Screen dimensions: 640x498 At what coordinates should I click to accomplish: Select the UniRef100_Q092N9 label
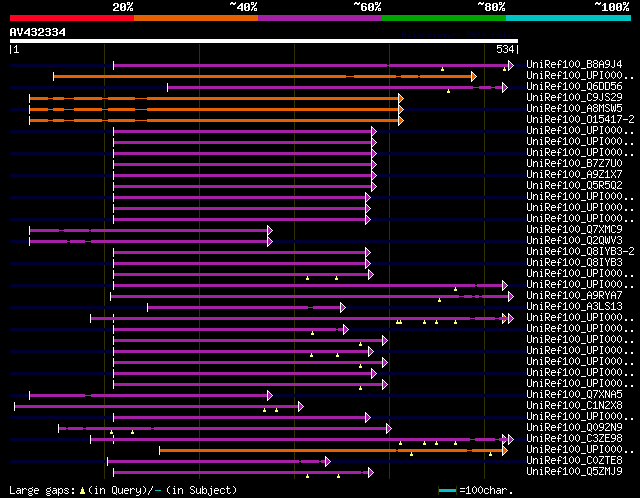(574, 428)
